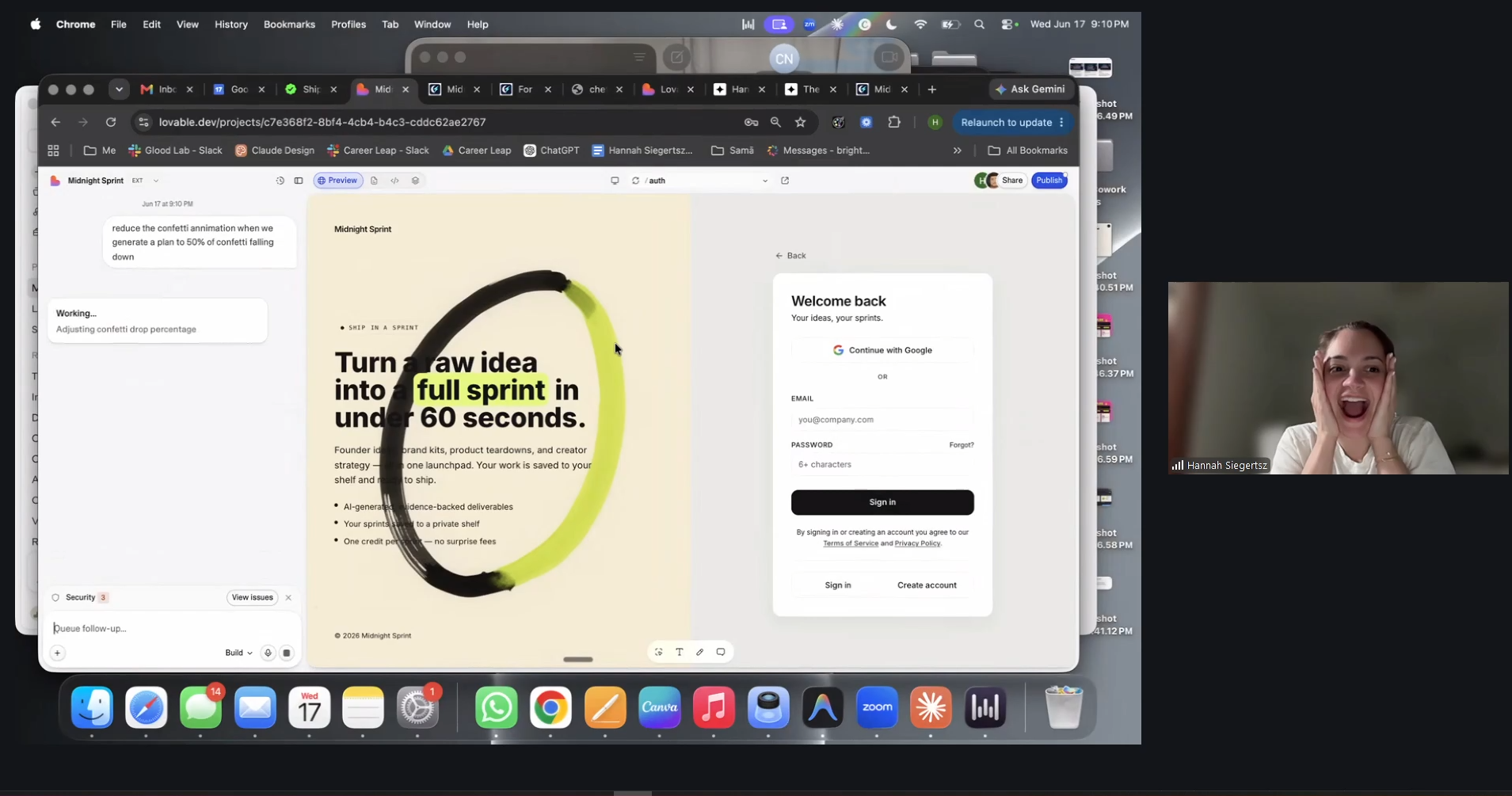This screenshot has height=796, width=1512.
Task: Click the Share button
Action: coord(1012,181)
